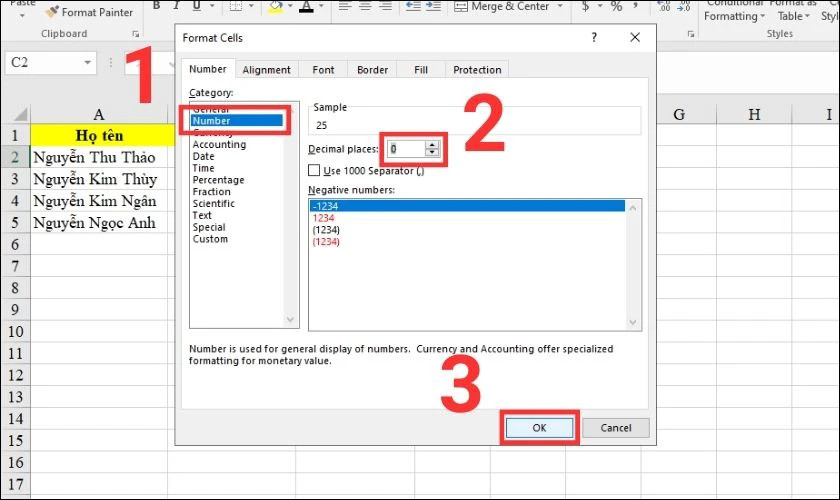The width and height of the screenshot is (840, 500).
Task: Decrease decimal places with down arrow
Action: coord(432,153)
